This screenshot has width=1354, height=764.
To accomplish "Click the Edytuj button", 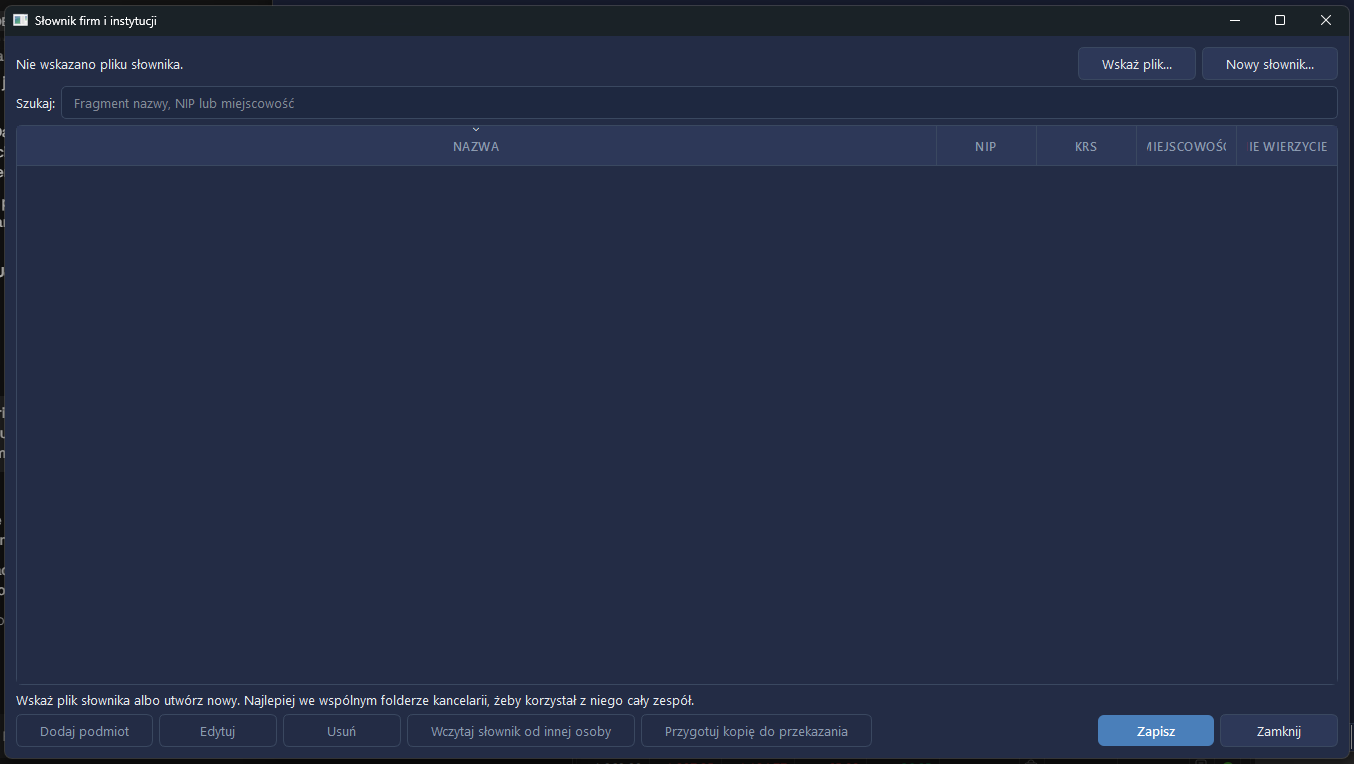I will tap(218, 731).
